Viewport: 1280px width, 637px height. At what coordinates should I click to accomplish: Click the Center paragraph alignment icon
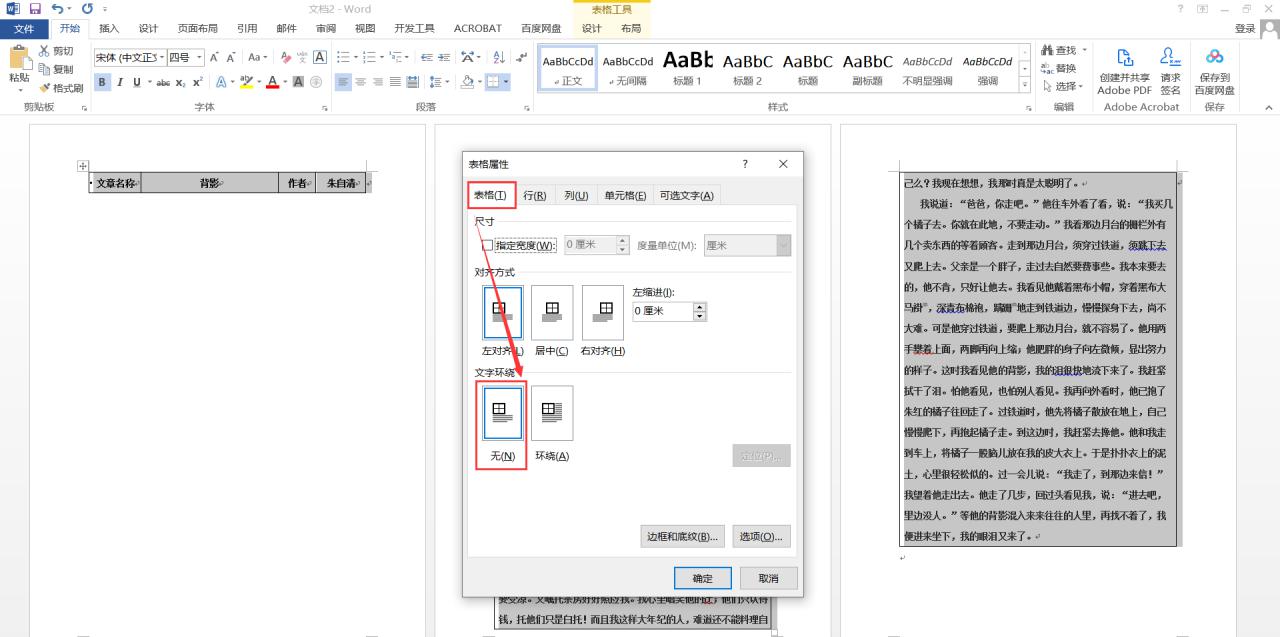[361, 82]
